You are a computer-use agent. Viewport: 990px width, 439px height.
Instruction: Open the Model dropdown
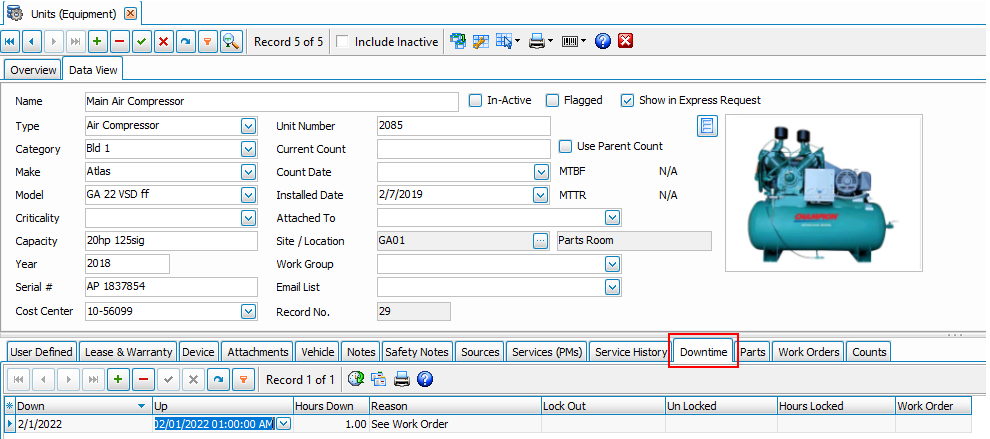248,195
